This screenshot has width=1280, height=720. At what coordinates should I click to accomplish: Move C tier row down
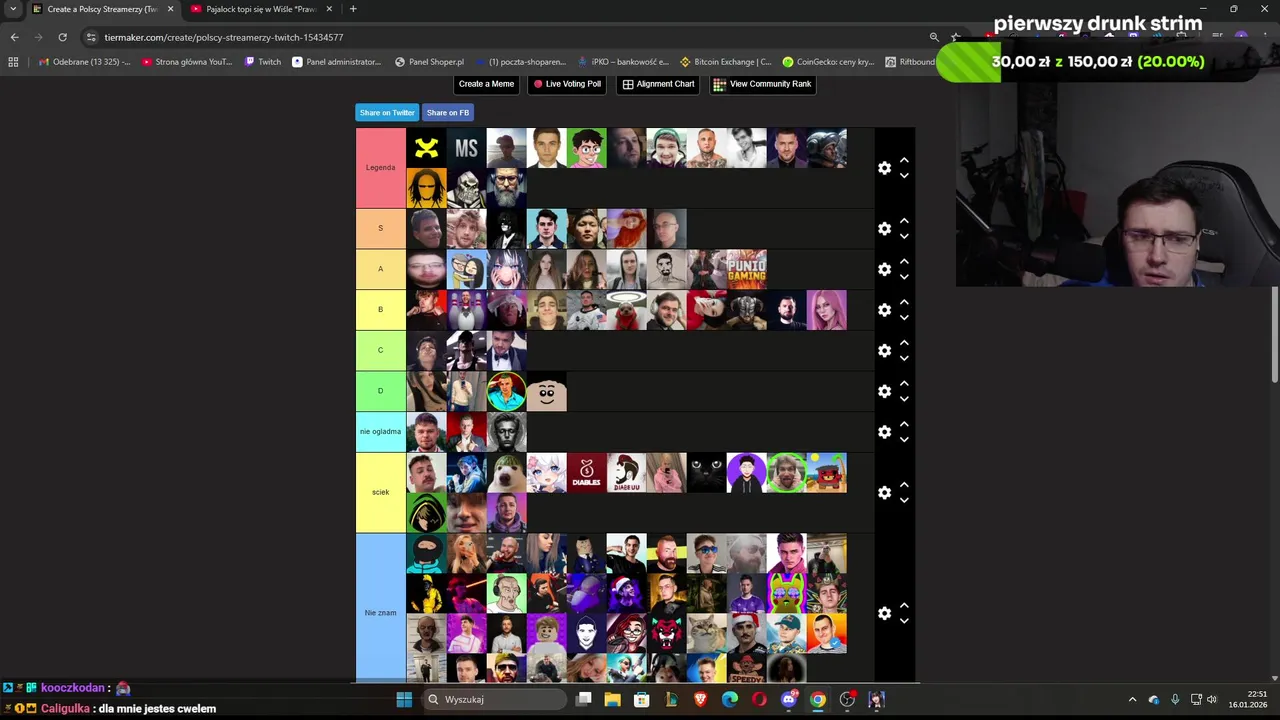coord(904,358)
